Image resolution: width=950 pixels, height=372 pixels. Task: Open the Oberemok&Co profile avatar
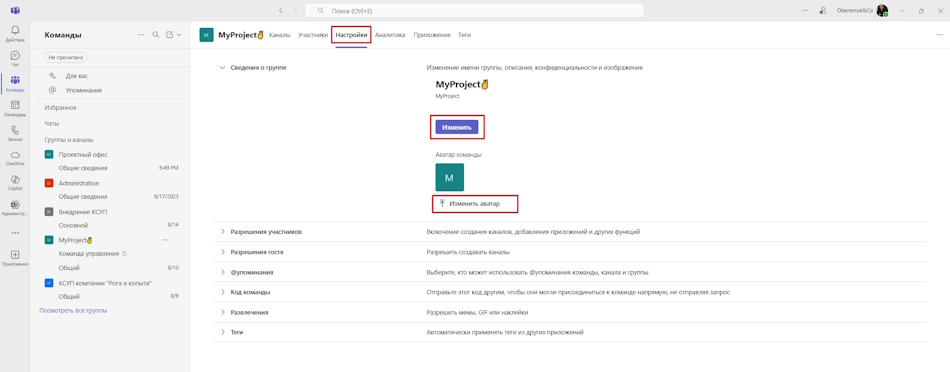(x=882, y=11)
